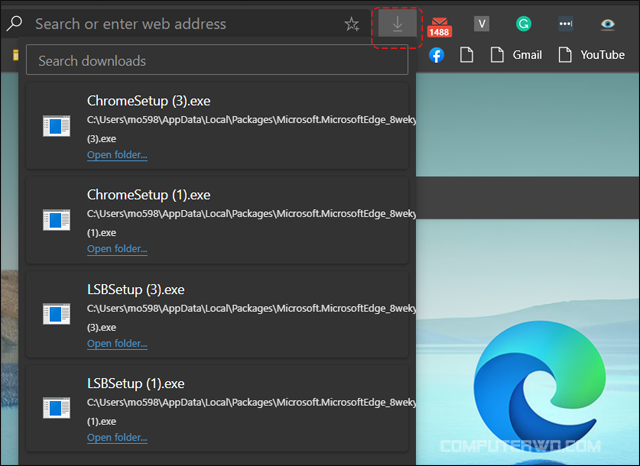Image resolution: width=640 pixels, height=466 pixels.
Task: Open the eye extension icon
Action: [x=607, y=24]
